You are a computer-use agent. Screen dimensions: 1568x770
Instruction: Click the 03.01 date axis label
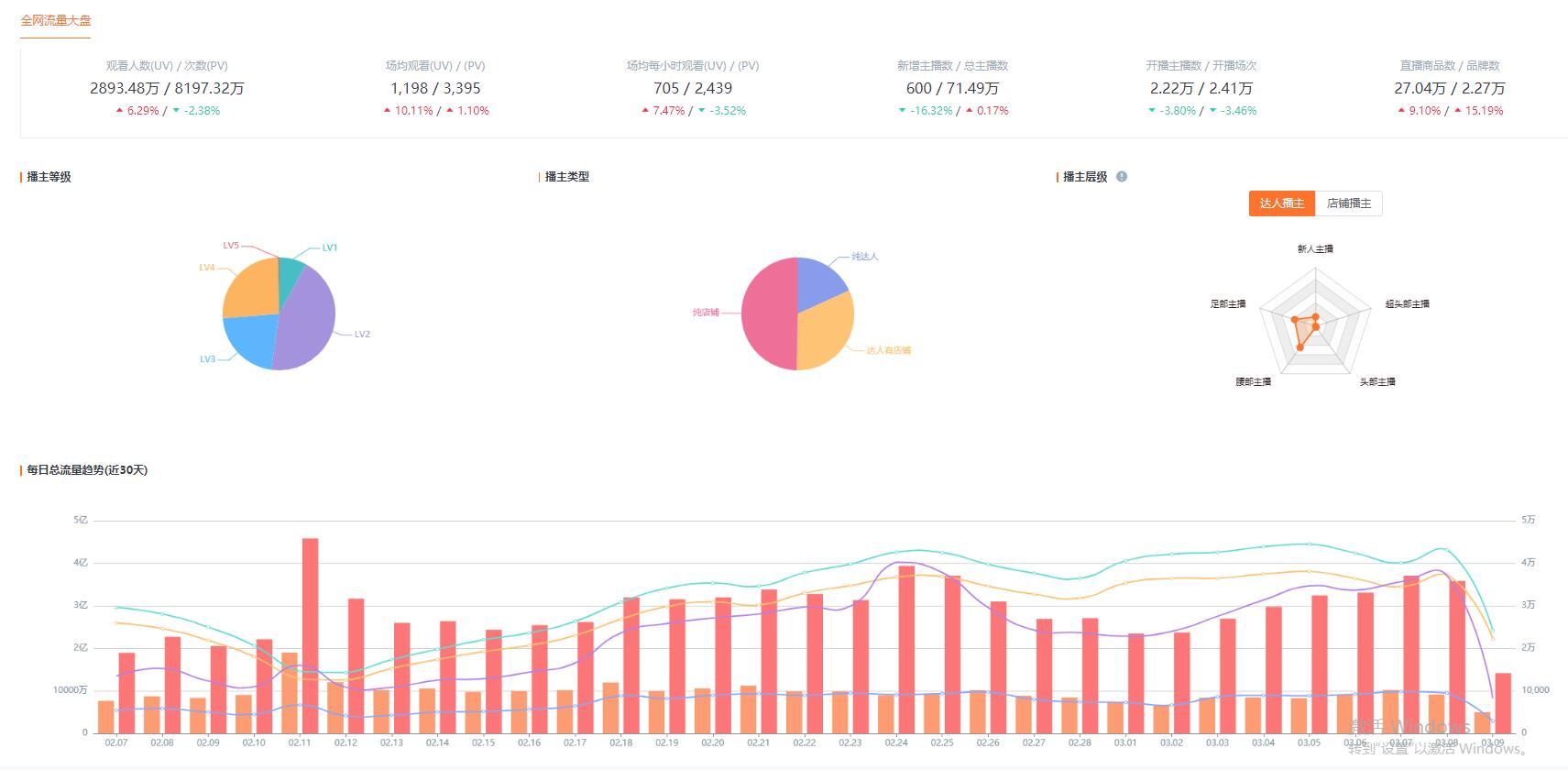[x=1125, y=742]
